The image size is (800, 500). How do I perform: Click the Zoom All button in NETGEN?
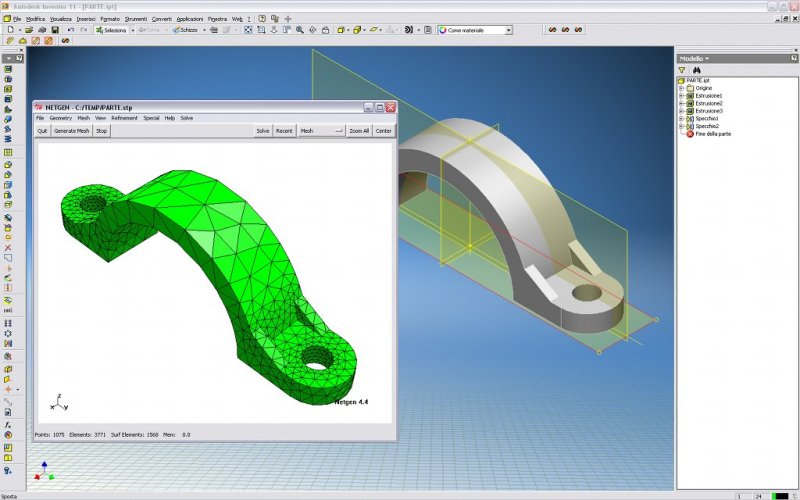pos(359,131)
